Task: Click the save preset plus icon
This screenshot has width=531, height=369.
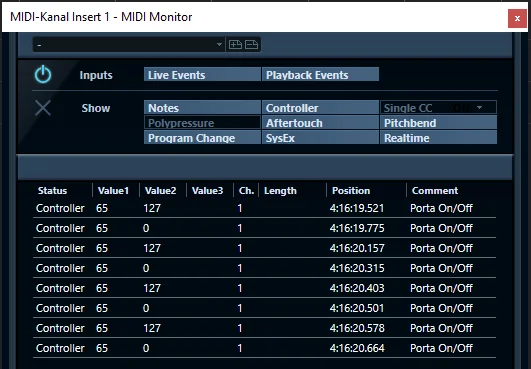Action: (235, 44)
